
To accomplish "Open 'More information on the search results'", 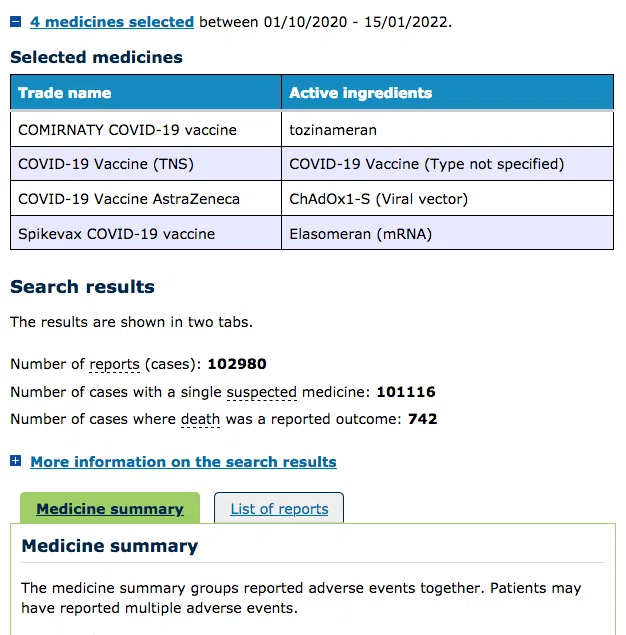I will click(183, 462).
